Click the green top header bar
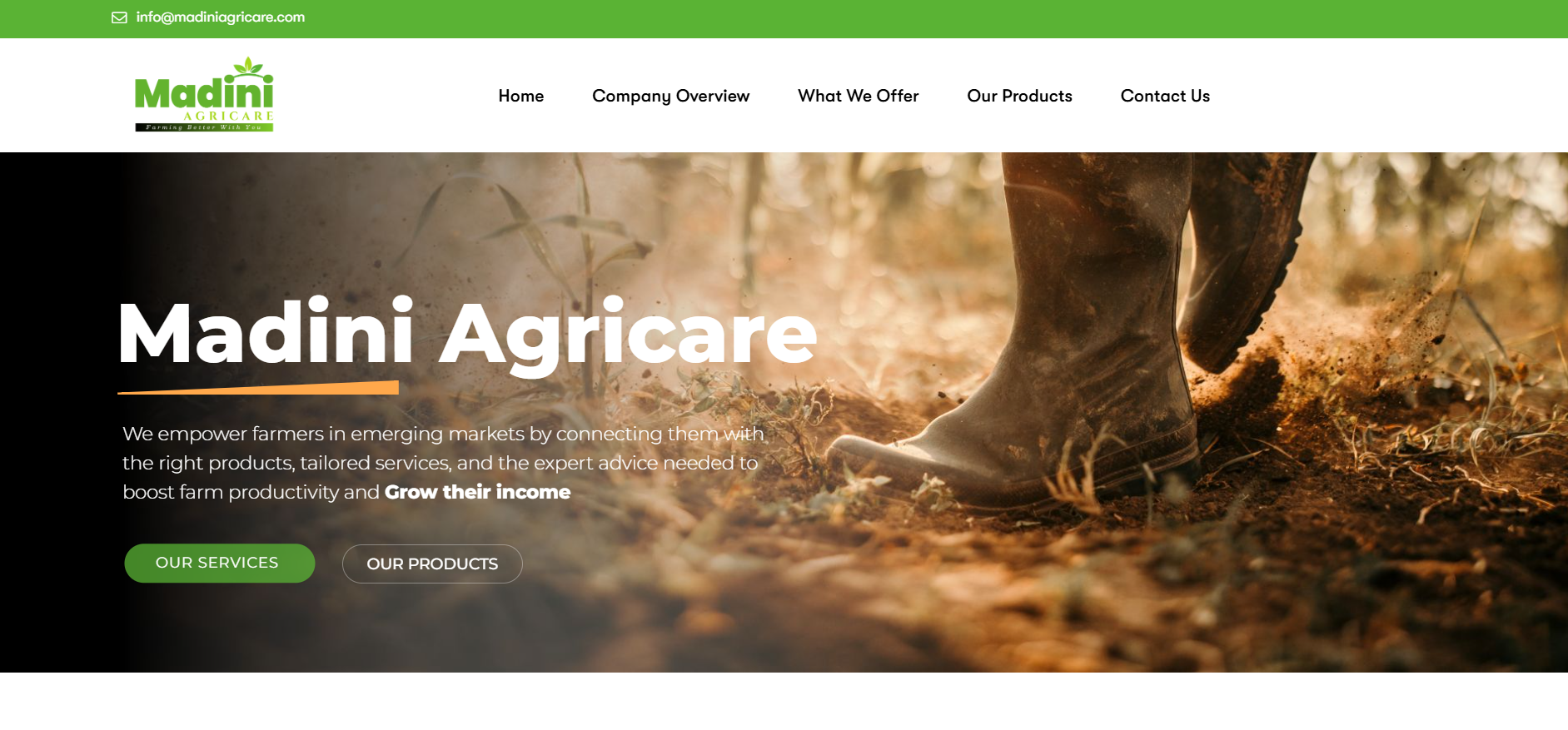This screenshot has width=1568, height=730. click(x=784, y=18)
